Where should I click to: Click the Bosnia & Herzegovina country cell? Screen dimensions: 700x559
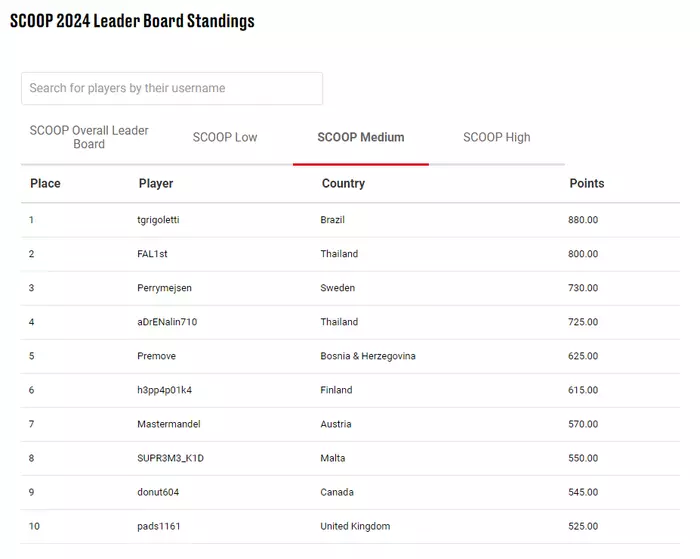click(368, 356)
